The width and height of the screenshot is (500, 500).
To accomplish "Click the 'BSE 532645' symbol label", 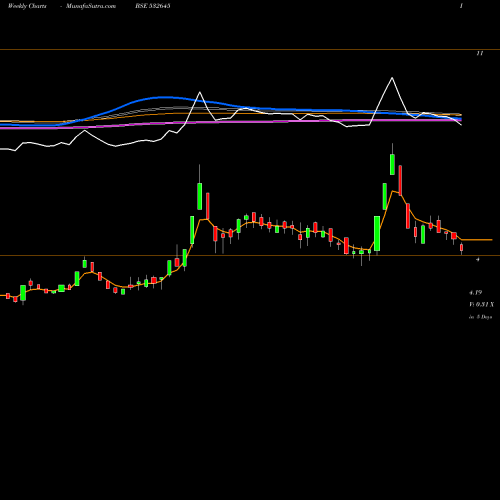I will coord(153,6).
